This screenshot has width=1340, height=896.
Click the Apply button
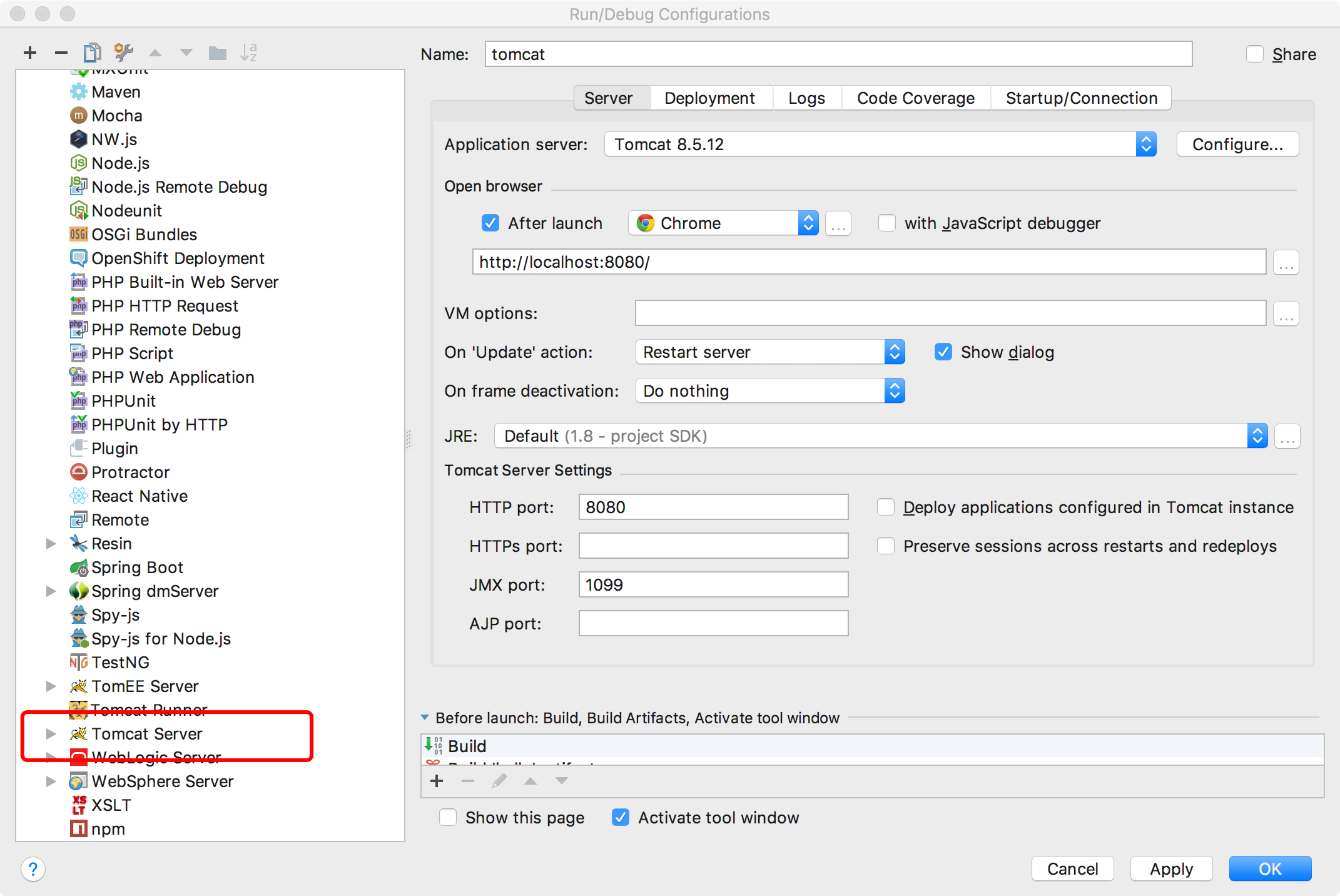click(x=1172, y=869)
